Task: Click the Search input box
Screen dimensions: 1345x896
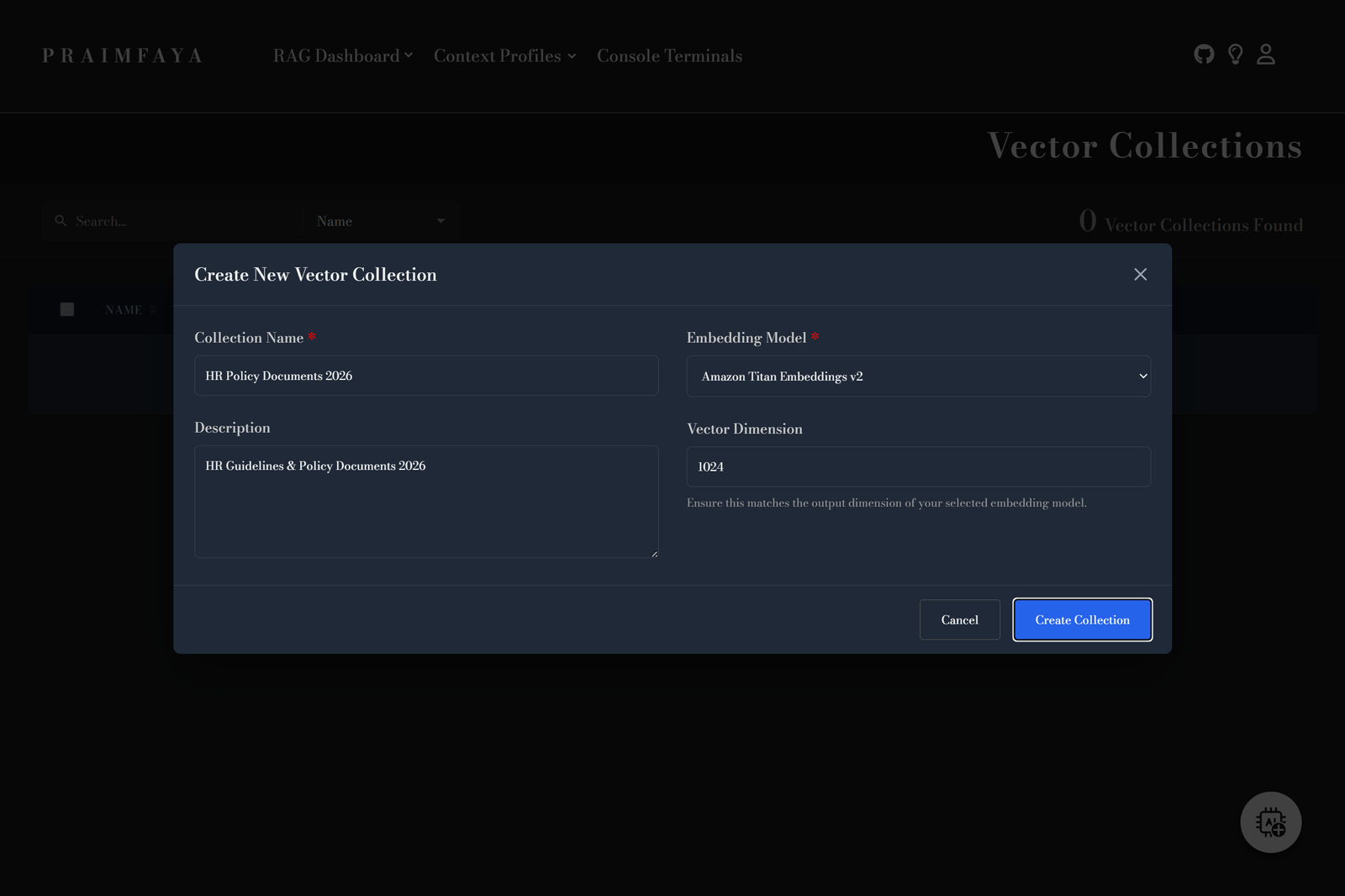Action: [173, 221]
